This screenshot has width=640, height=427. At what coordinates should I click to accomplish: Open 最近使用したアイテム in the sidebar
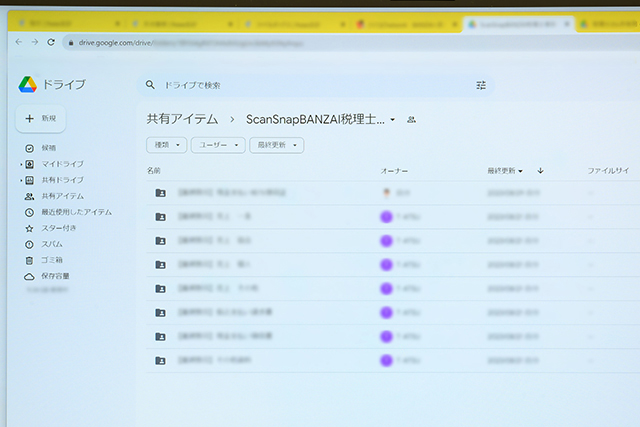pyautogui.click(x=76, y=212)
